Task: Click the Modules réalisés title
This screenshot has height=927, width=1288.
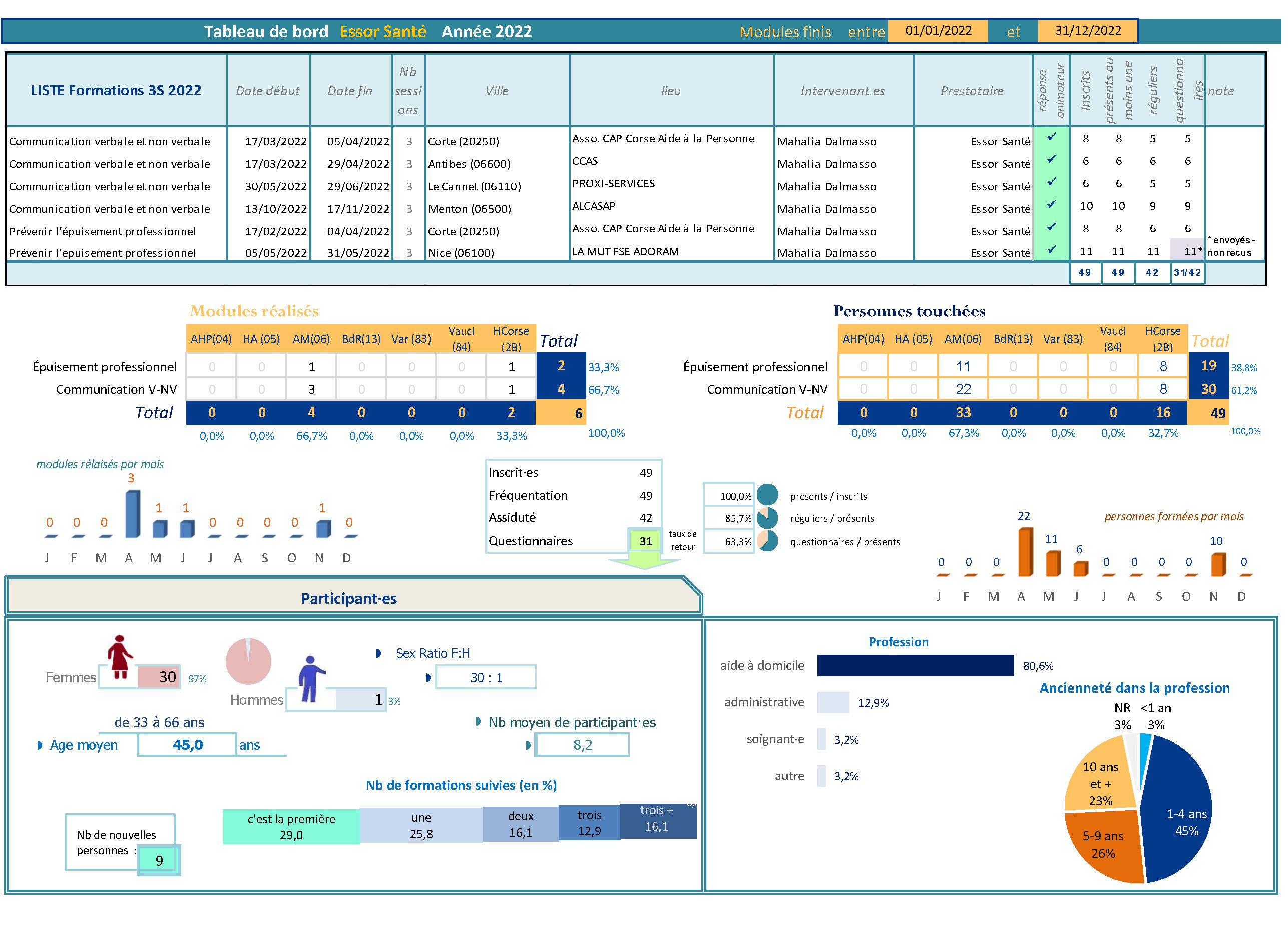Action: click(x=254, y=311)
